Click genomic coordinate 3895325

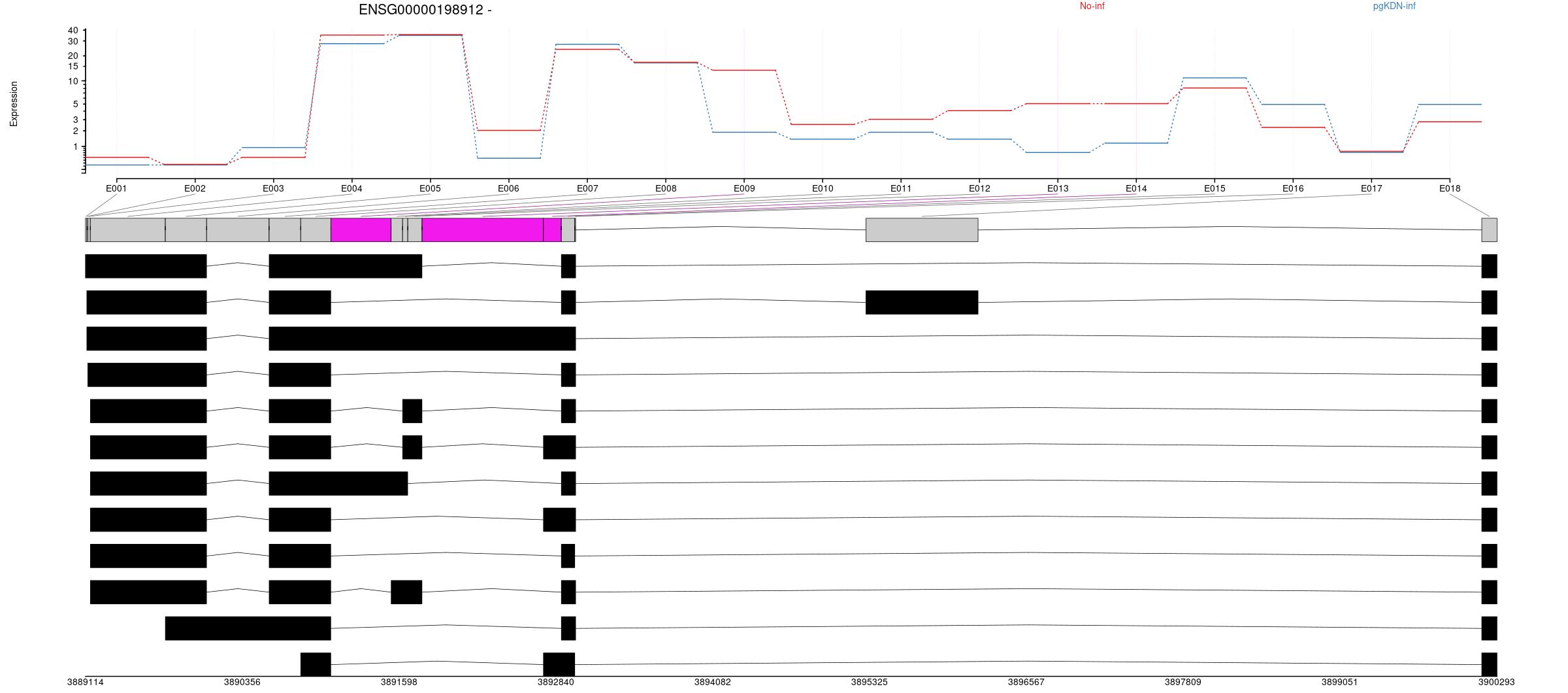click(870, 682)
